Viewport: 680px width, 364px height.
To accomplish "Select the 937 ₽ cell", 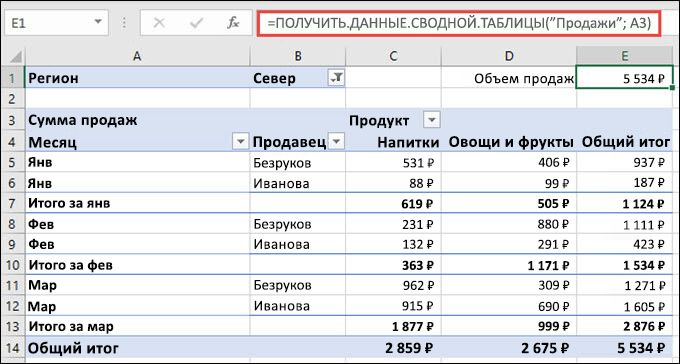I will (625, 162).
